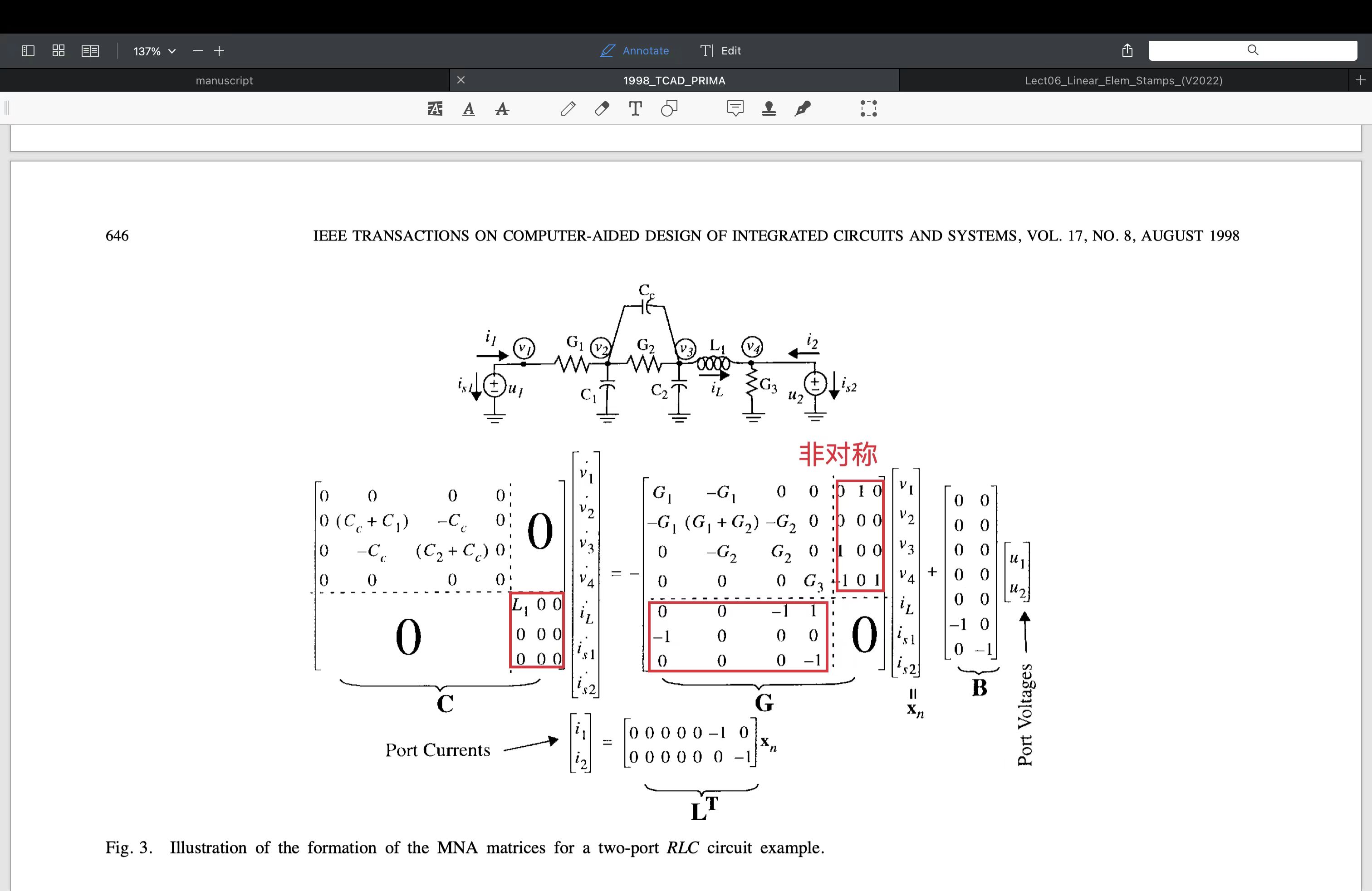This screenshot has height=891, width=1372.
Task: Select the signature pen tool
Action: [x=803, y=108]
